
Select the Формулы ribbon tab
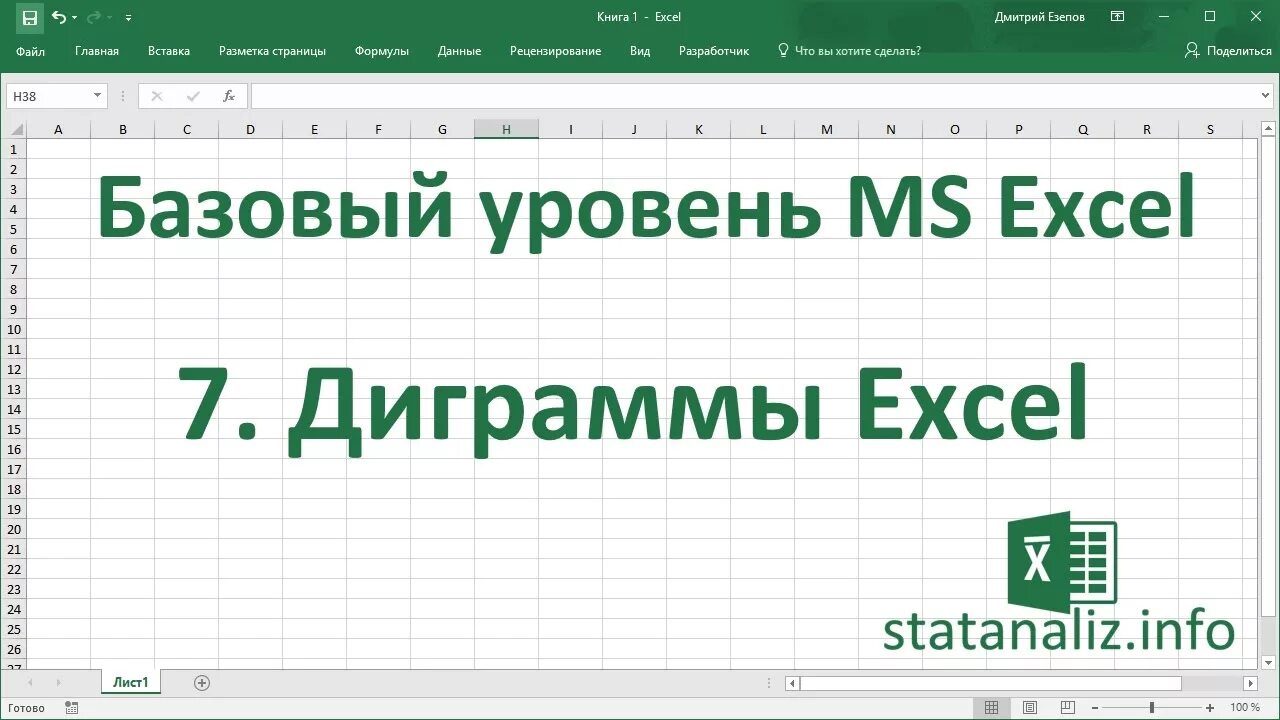pyautogui.click(x=382, y=51)
